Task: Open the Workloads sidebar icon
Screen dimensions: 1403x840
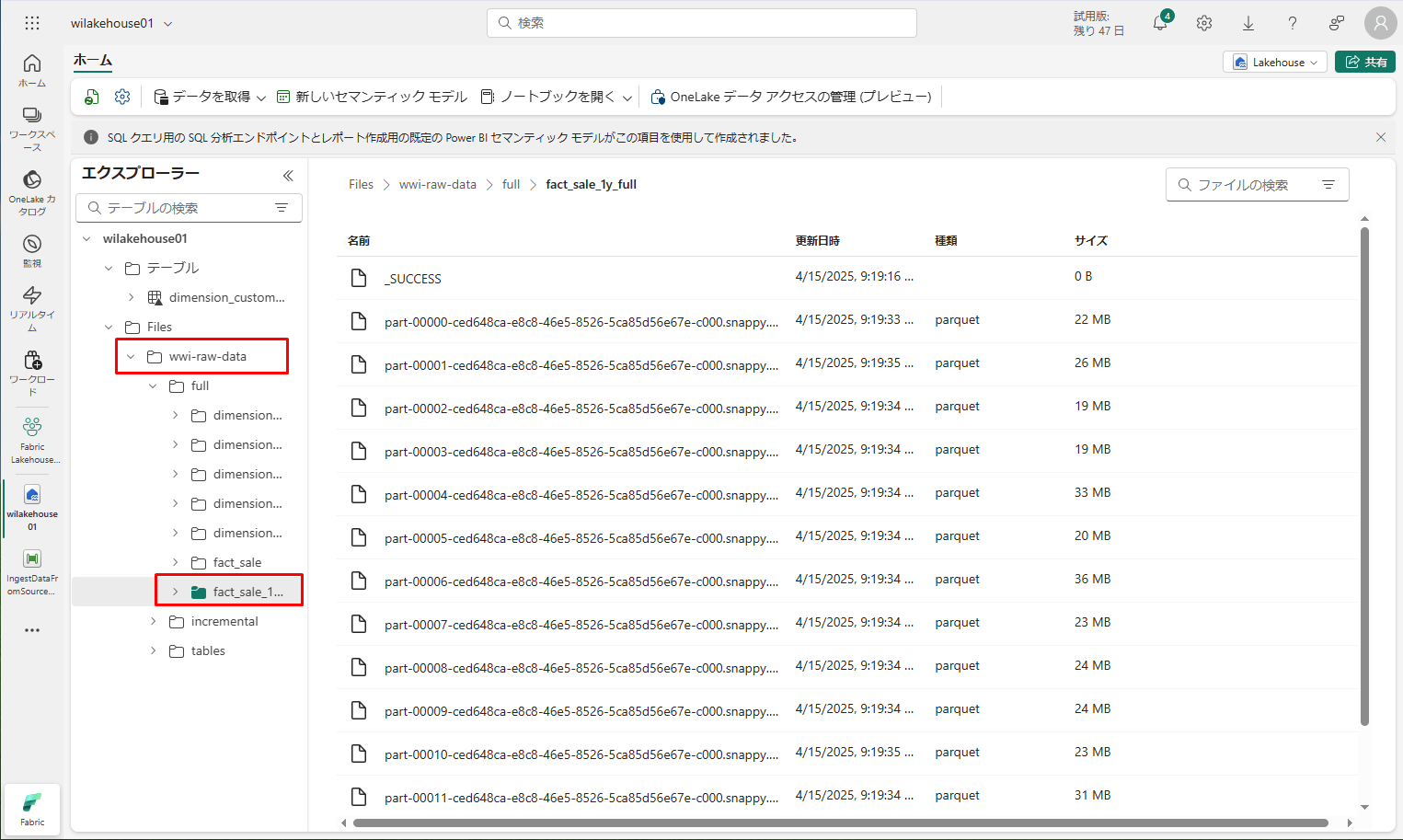Action: [32, 370]
